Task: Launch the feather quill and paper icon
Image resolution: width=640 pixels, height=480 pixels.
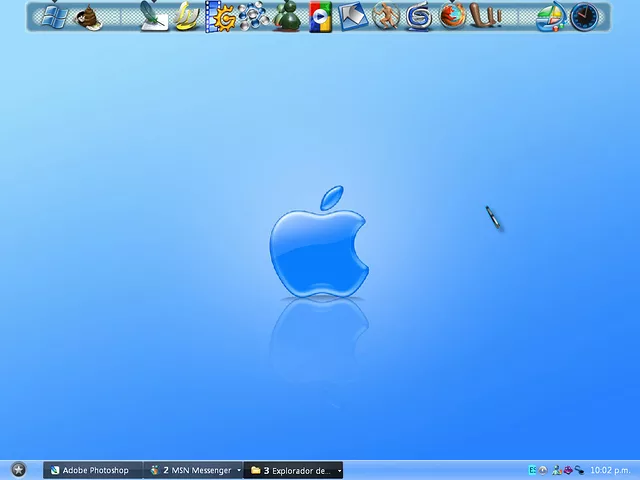Action: (153, 17)
